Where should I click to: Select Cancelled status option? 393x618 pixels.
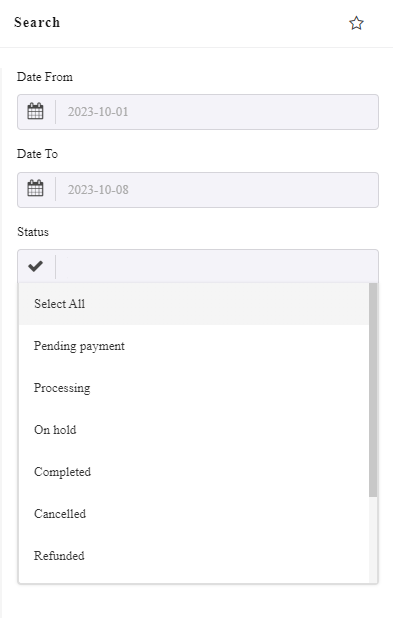194,514
